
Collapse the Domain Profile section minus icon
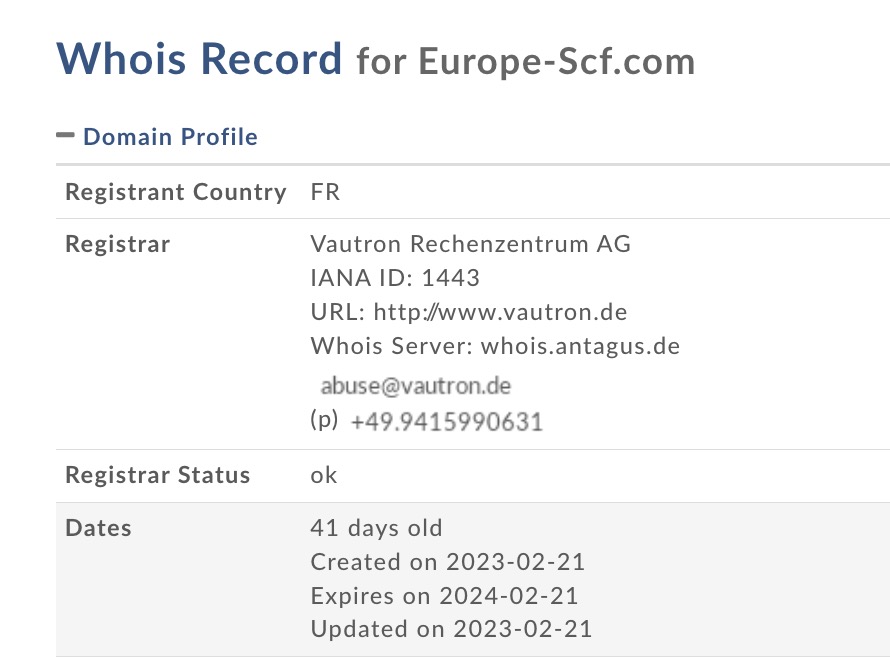[66, 135]
